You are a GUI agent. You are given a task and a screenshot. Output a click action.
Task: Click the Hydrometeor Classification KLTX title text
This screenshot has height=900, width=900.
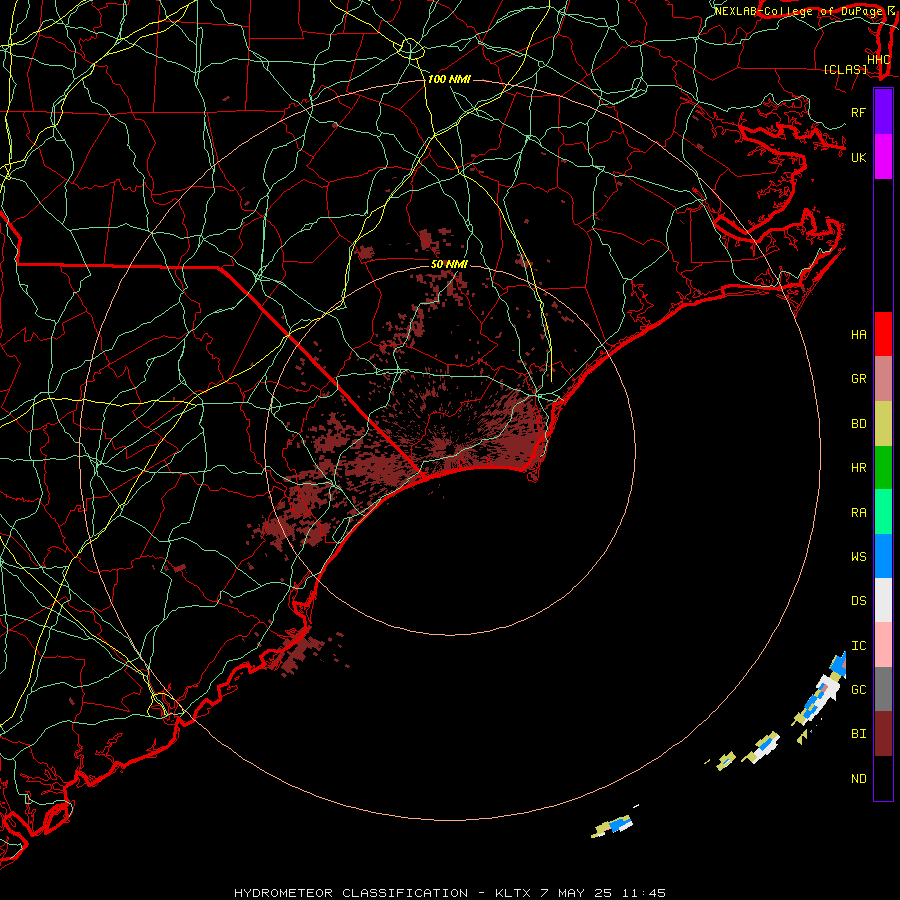coord(450,893)
